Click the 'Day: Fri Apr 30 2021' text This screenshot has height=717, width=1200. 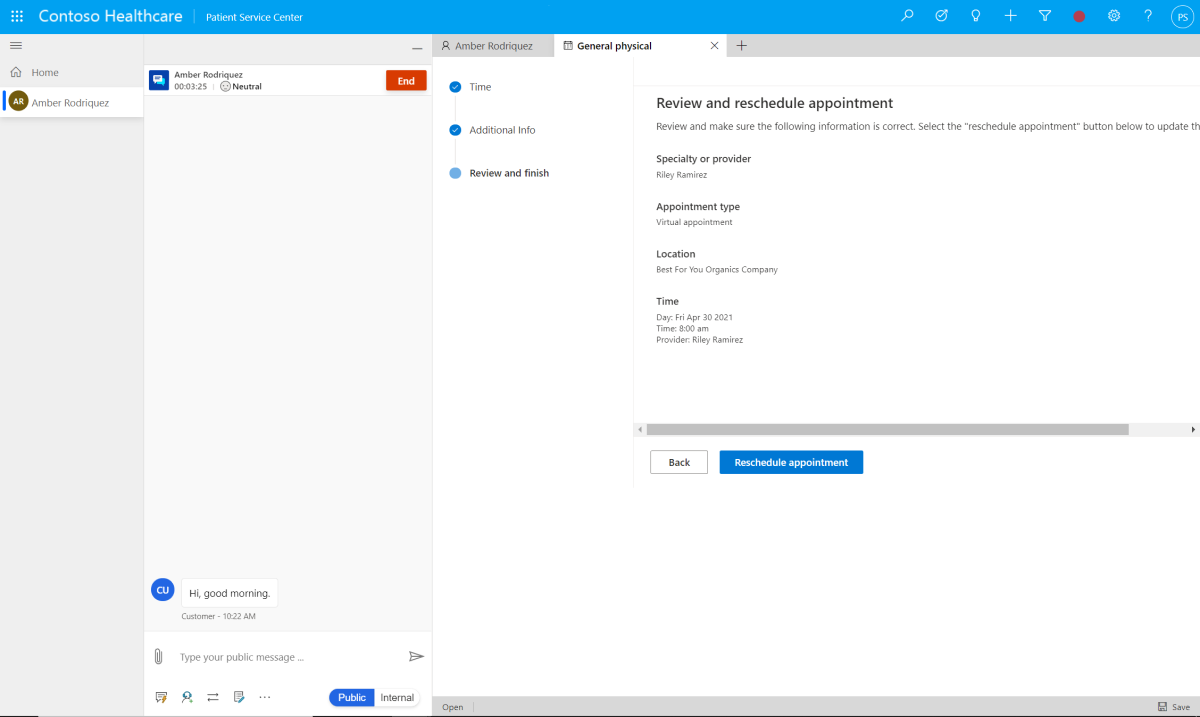pos(695,317)
